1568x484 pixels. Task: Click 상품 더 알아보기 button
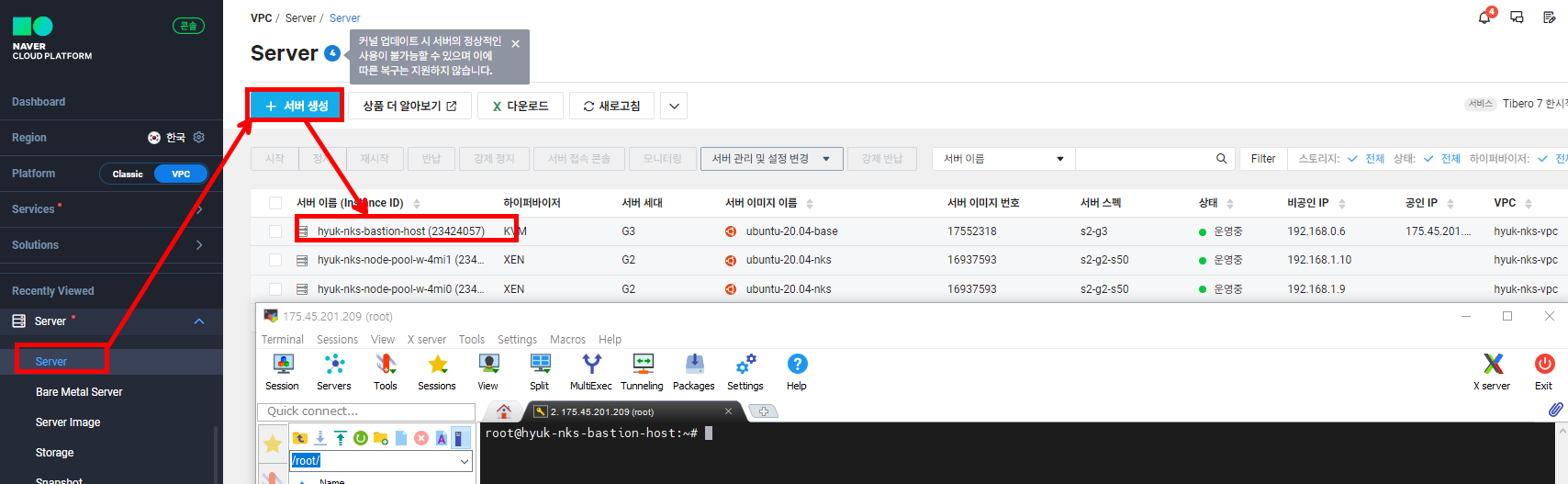coord(410,106)
